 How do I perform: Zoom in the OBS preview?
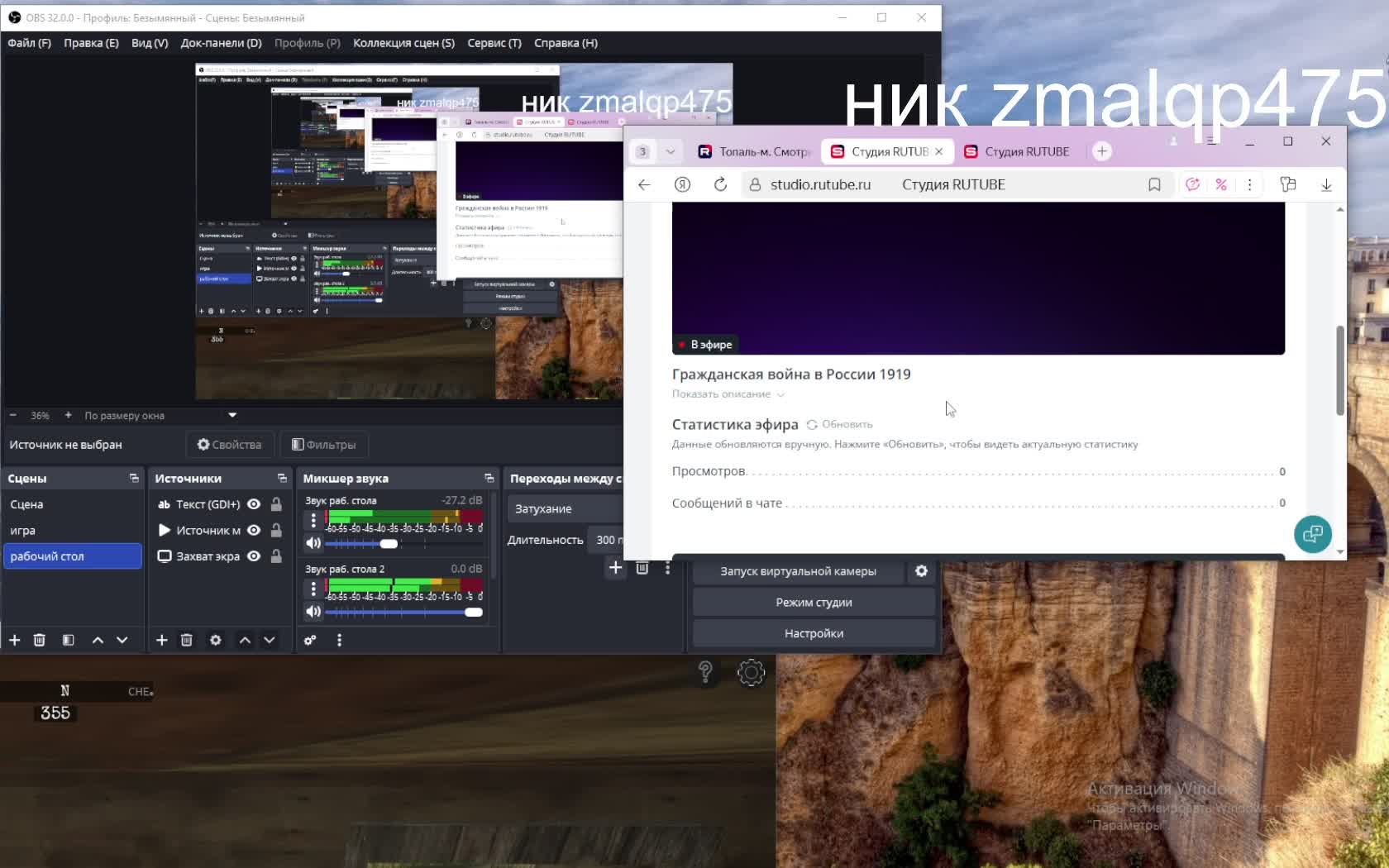pos(68,415)
